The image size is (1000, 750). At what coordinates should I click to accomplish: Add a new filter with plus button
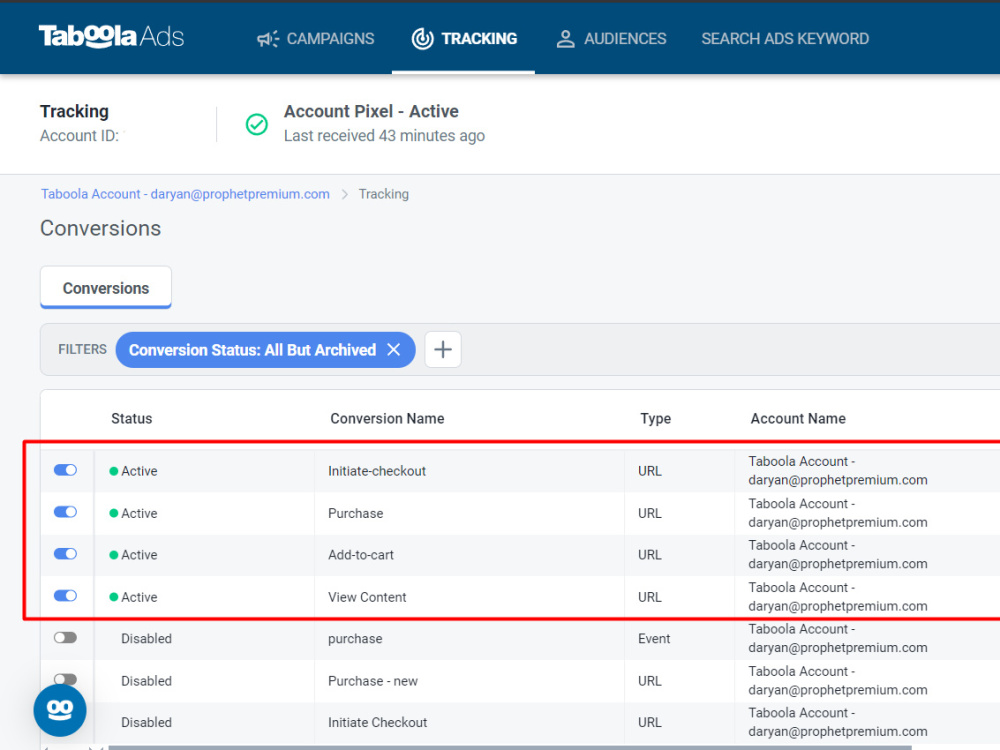point(443,349)
